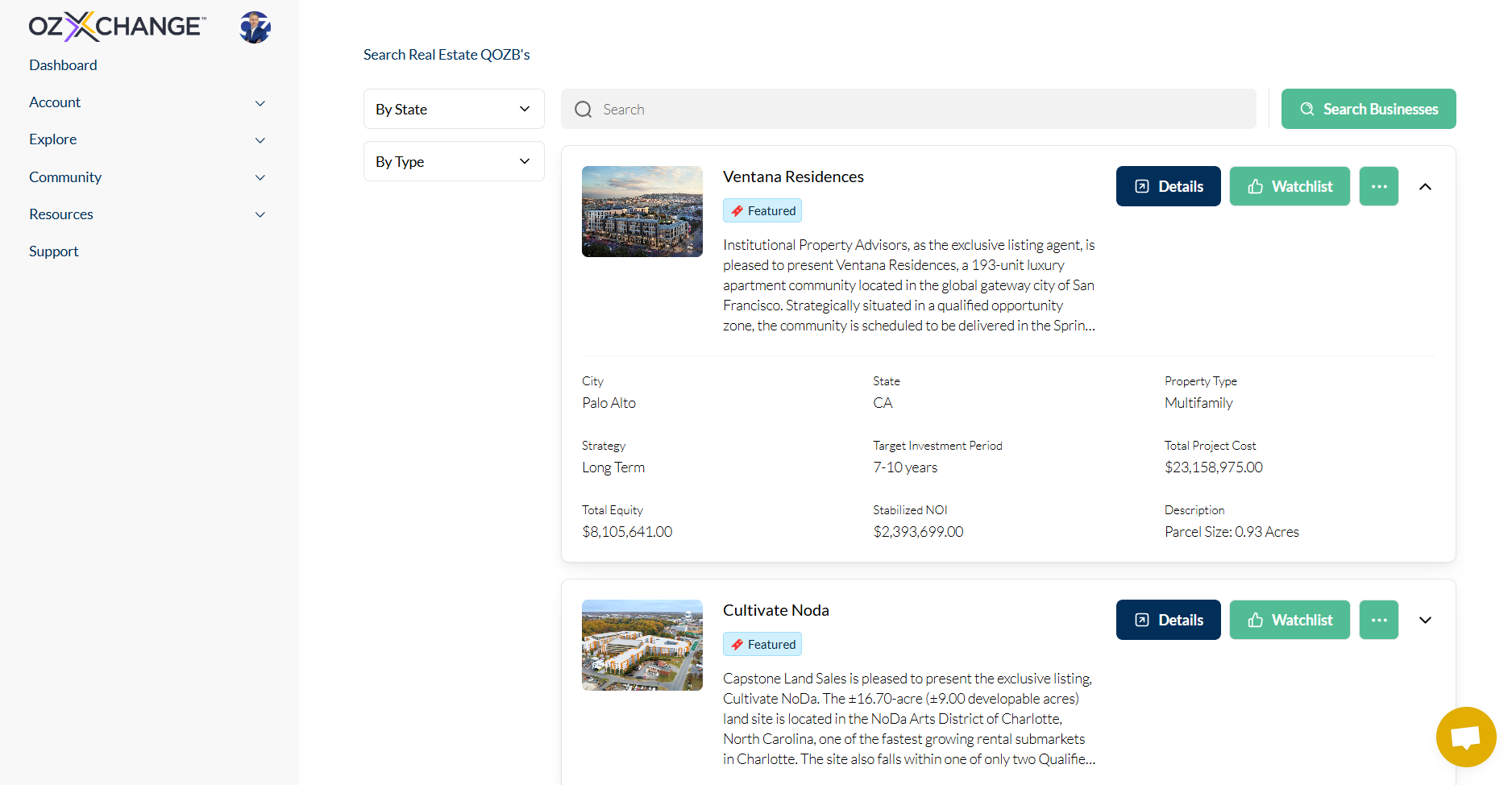The width and height of the screenshot is (1512, 785).
Task: Collapse the Ventana Residences listing
Action: [x=1425, y=186]
